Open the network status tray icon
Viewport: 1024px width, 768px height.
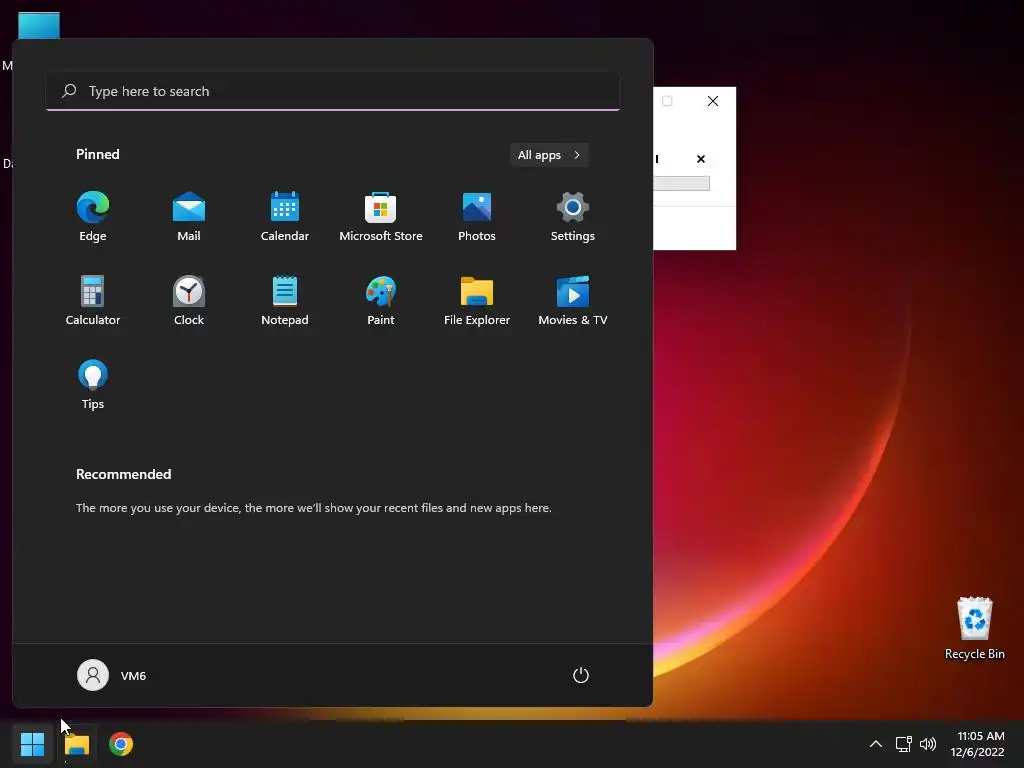point(903,744)
